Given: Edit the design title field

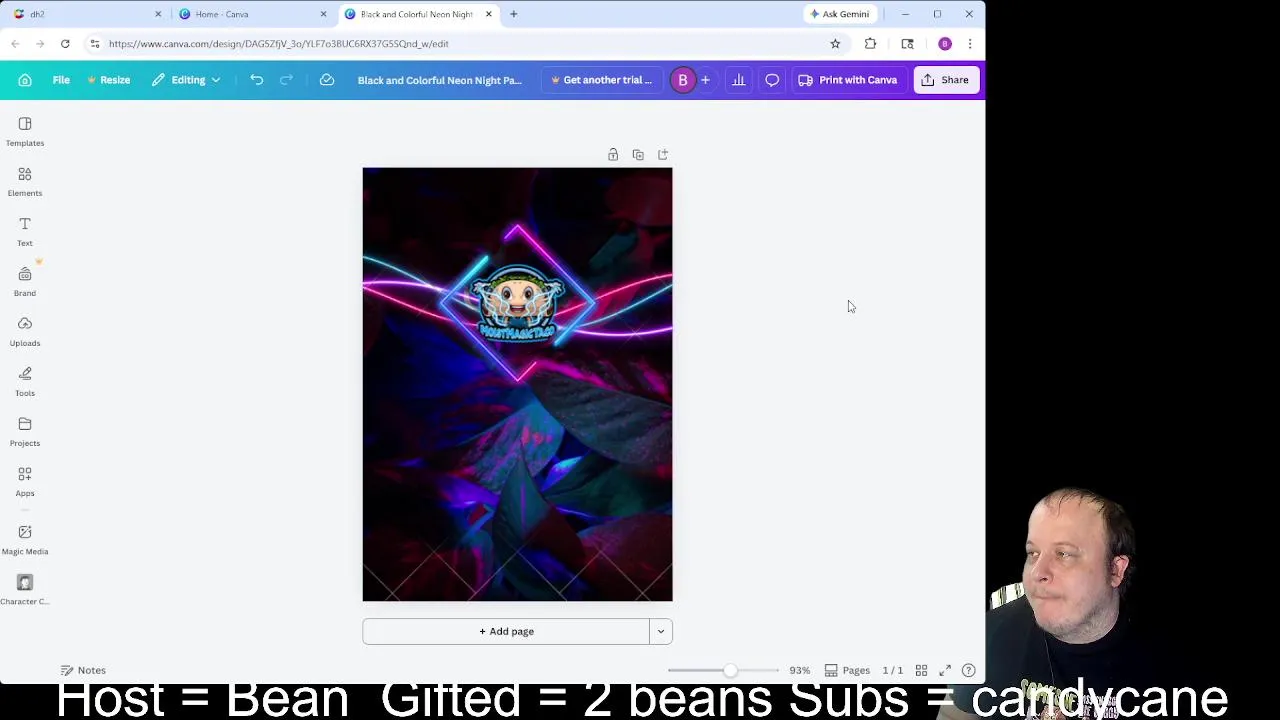Looking at the screenshot, I should tap(440, 80).
